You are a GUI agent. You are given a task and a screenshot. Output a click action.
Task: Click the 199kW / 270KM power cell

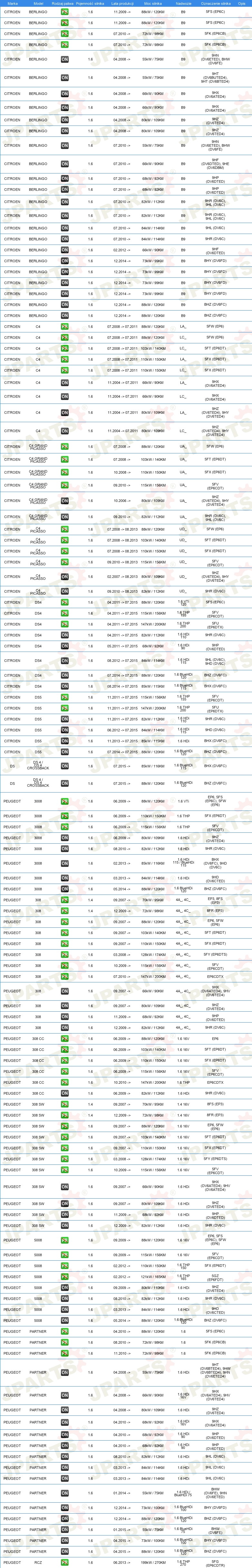pyautogui.click(x=152, y=1563)
